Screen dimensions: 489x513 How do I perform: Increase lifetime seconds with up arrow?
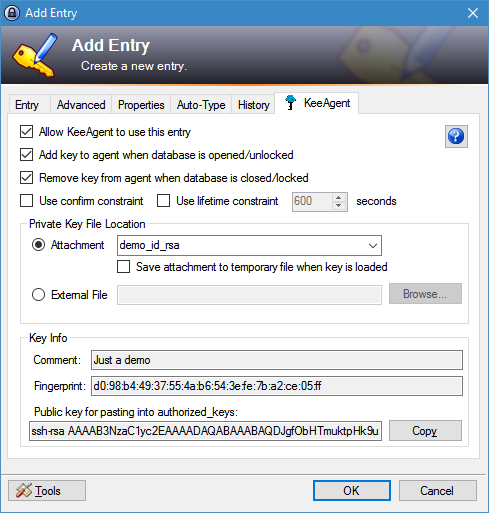(339, 197)
